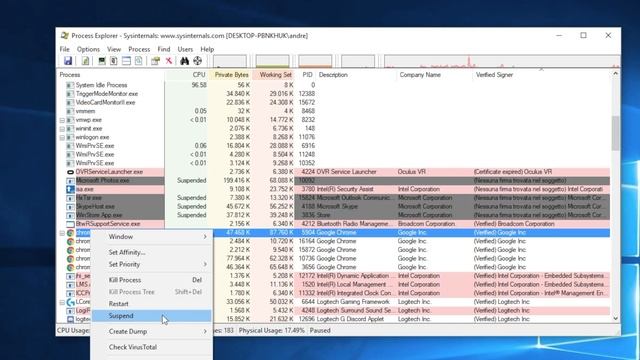Click the binoculars Find Handle icon
The width and height of the screenshot is (640, 360).
tap(184, 61)
